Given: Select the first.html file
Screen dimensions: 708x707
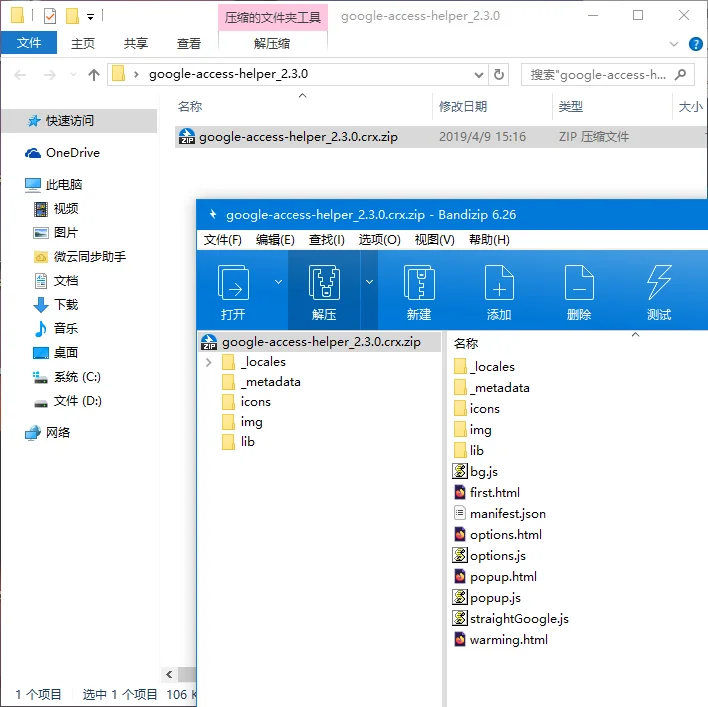Looking at the screenshot, I should point(486,493).
